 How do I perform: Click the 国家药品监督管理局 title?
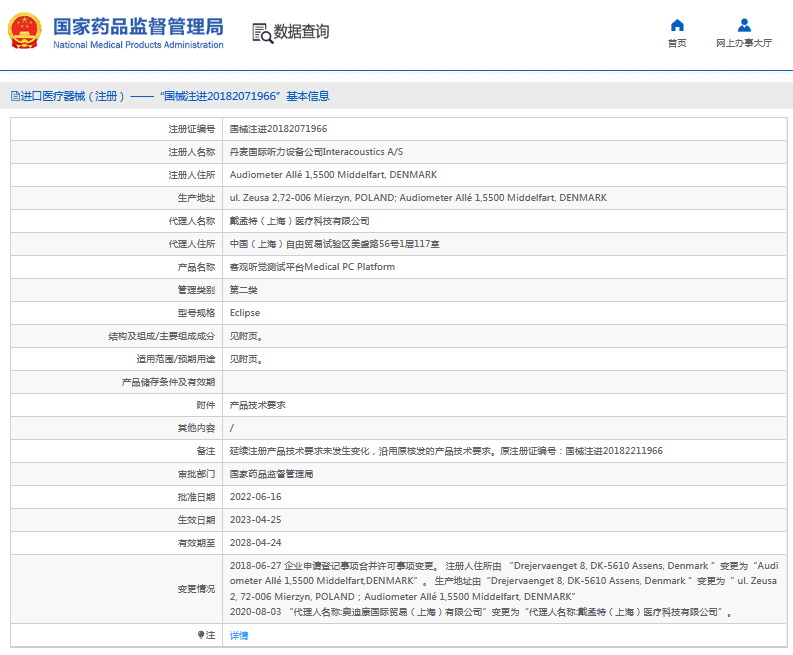[138, 27]
